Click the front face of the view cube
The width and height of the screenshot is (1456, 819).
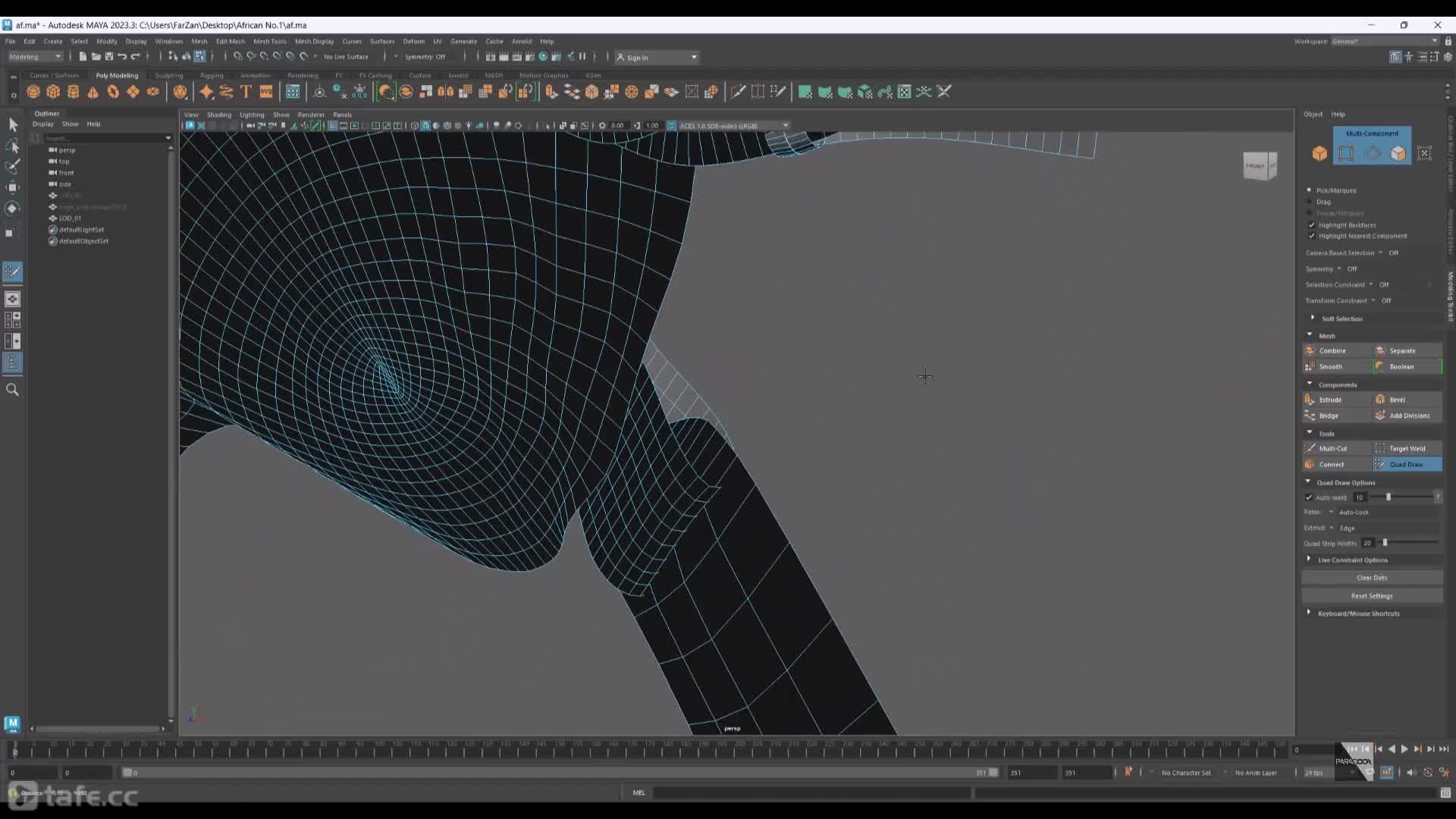click(1256, 166)
